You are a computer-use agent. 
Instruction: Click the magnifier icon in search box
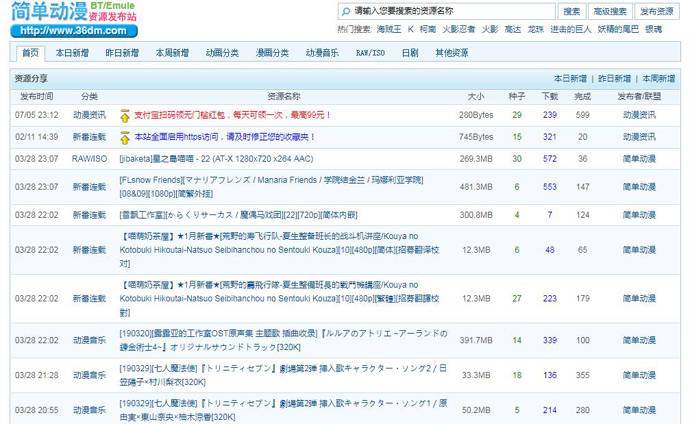pyautogui.click(x=346, y=11)
